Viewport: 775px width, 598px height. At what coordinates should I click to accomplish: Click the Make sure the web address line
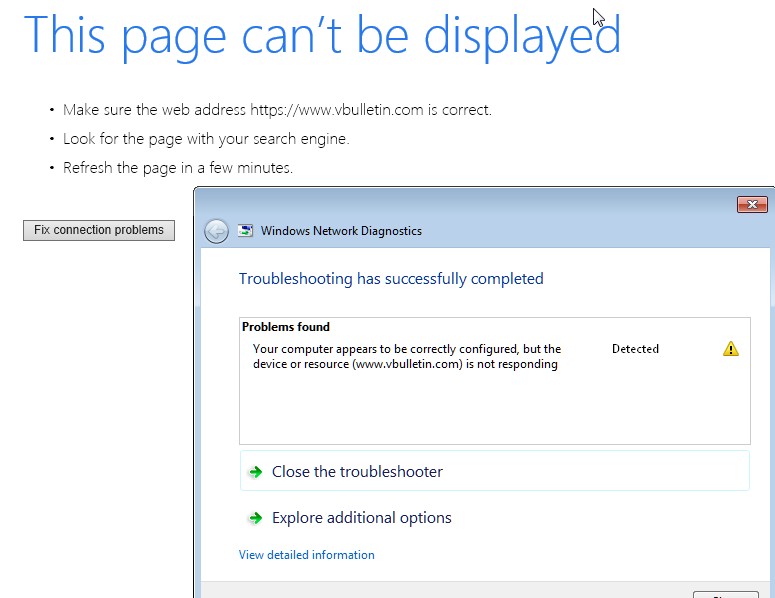[x=277, y=110]
